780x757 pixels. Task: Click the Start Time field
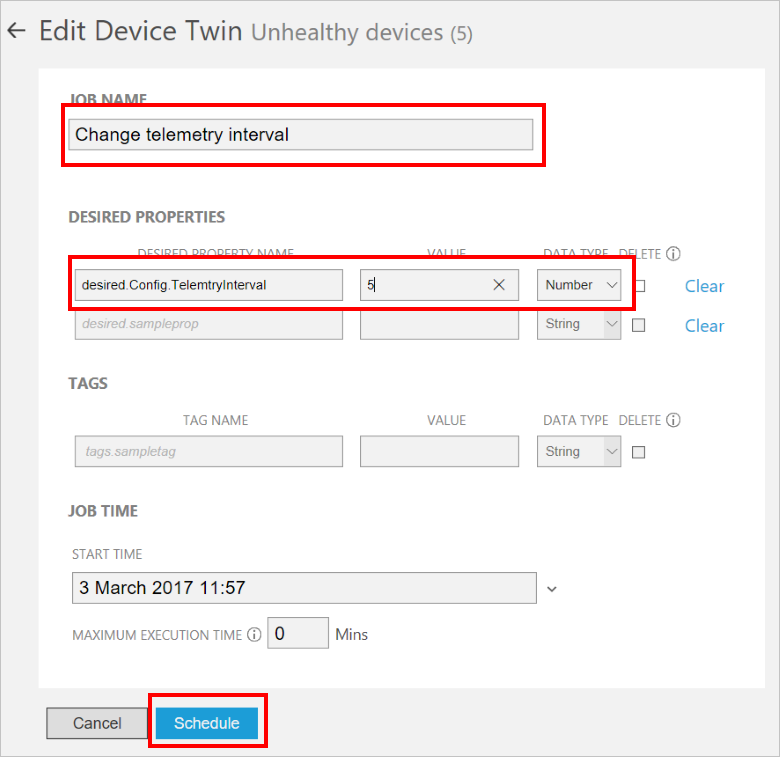point(304,588)
